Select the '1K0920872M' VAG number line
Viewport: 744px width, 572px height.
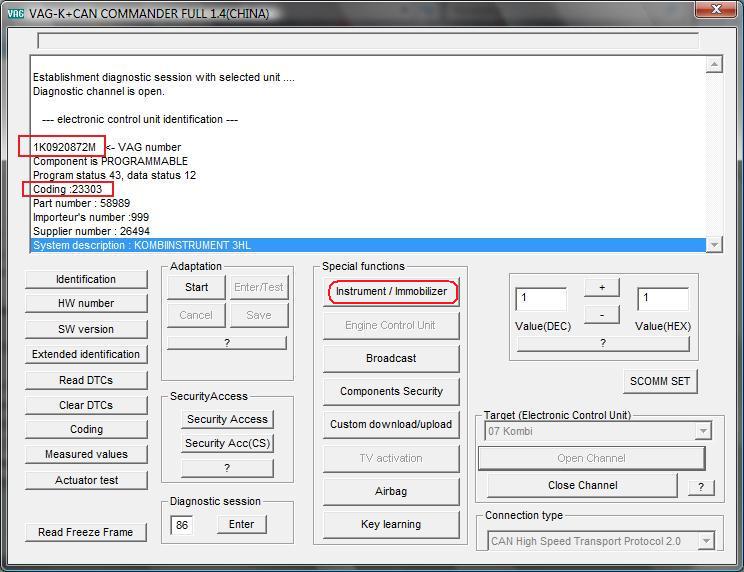tap(107, 148)
